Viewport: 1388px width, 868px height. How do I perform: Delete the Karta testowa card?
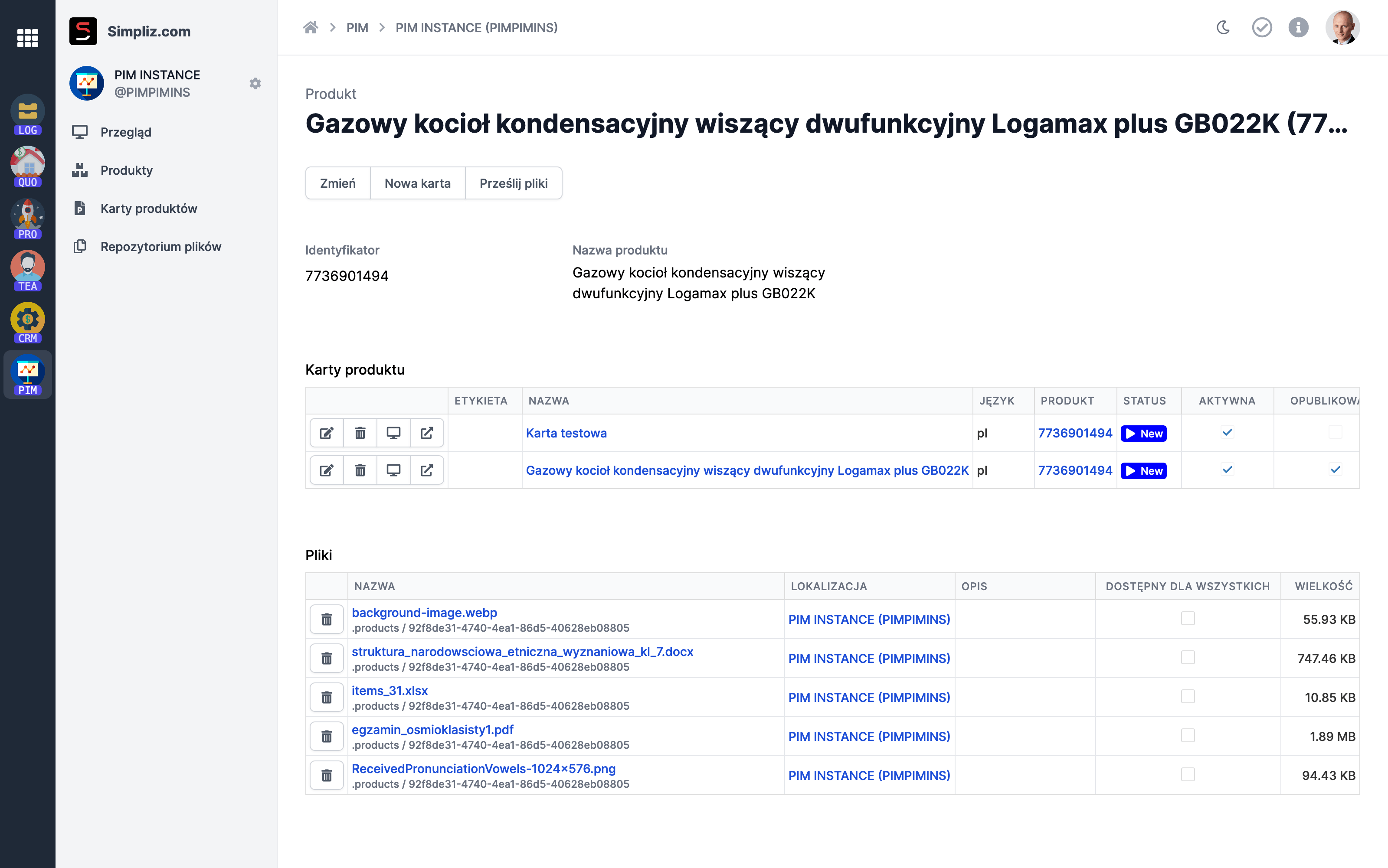point(360,433)
